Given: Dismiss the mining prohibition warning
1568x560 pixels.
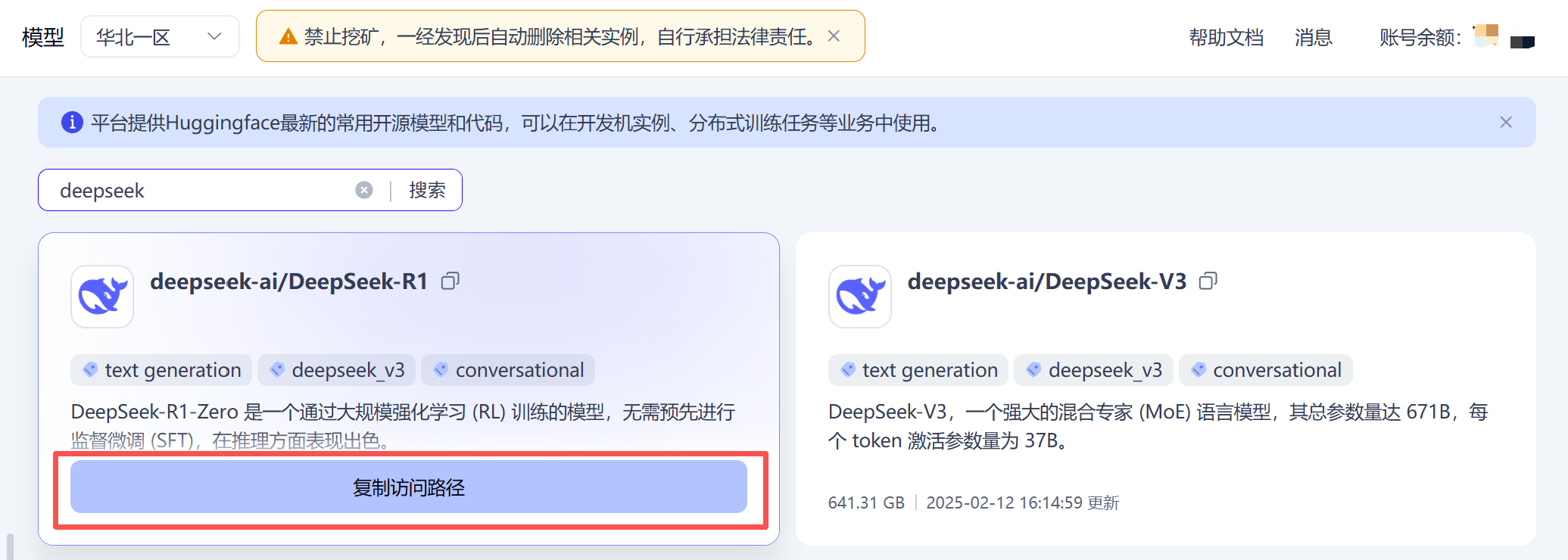Looking at the screenshot, I should point(834,36).
